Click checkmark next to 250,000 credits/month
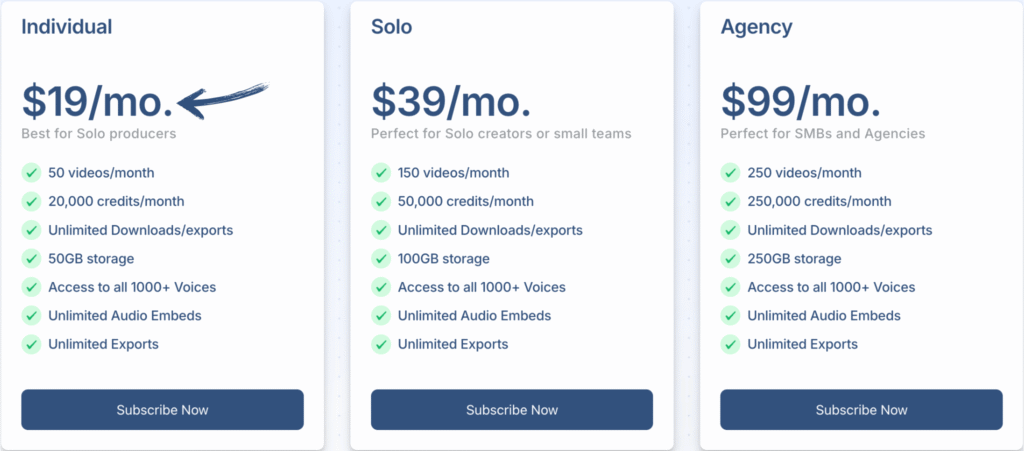 pos(730,201)
